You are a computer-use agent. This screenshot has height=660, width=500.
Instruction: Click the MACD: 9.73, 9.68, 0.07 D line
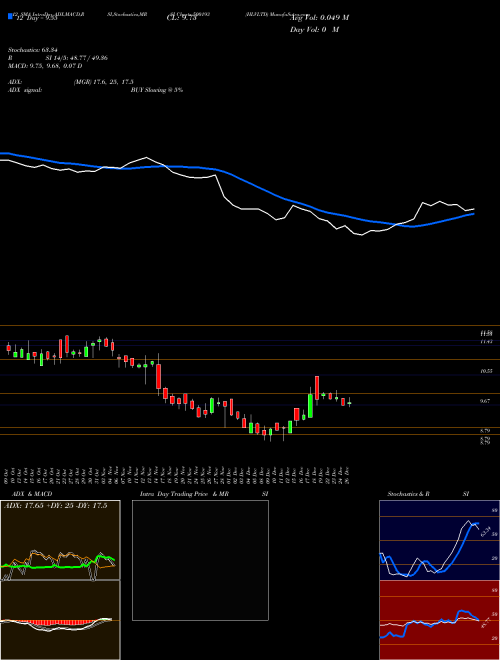coord(45,66)
